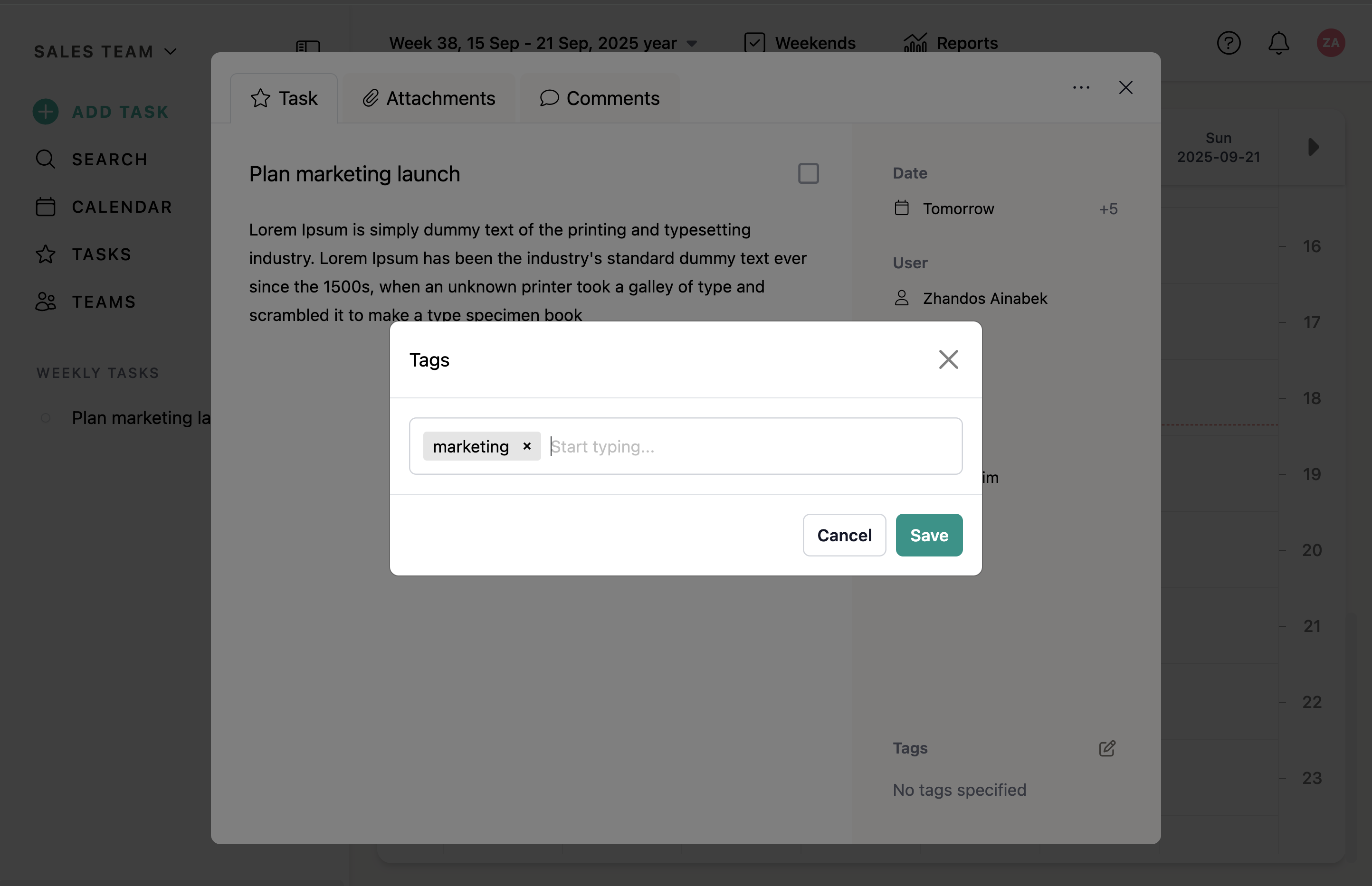Image resolution: width=1372 pixels, height=886 pixels.
Task: Open the notifications bell
Action: pos(1278,43)
